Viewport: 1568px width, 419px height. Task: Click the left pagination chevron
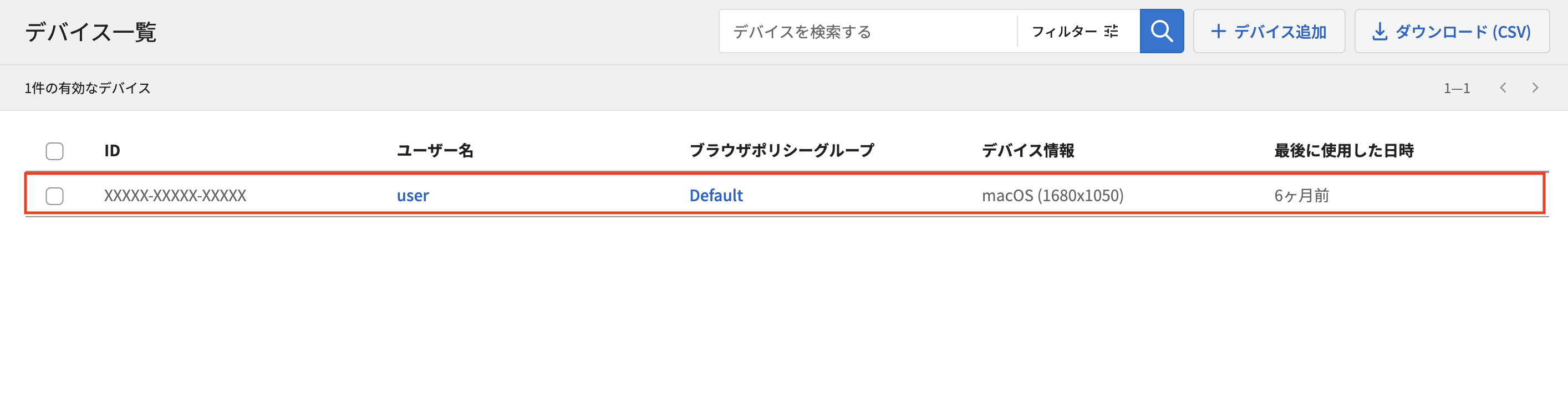pos(1504,88)
